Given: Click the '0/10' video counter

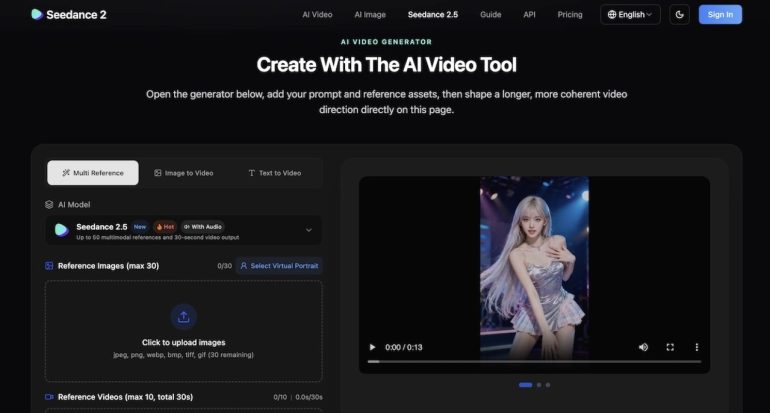Looking at the screenshot, I should [x=280, y=397].
